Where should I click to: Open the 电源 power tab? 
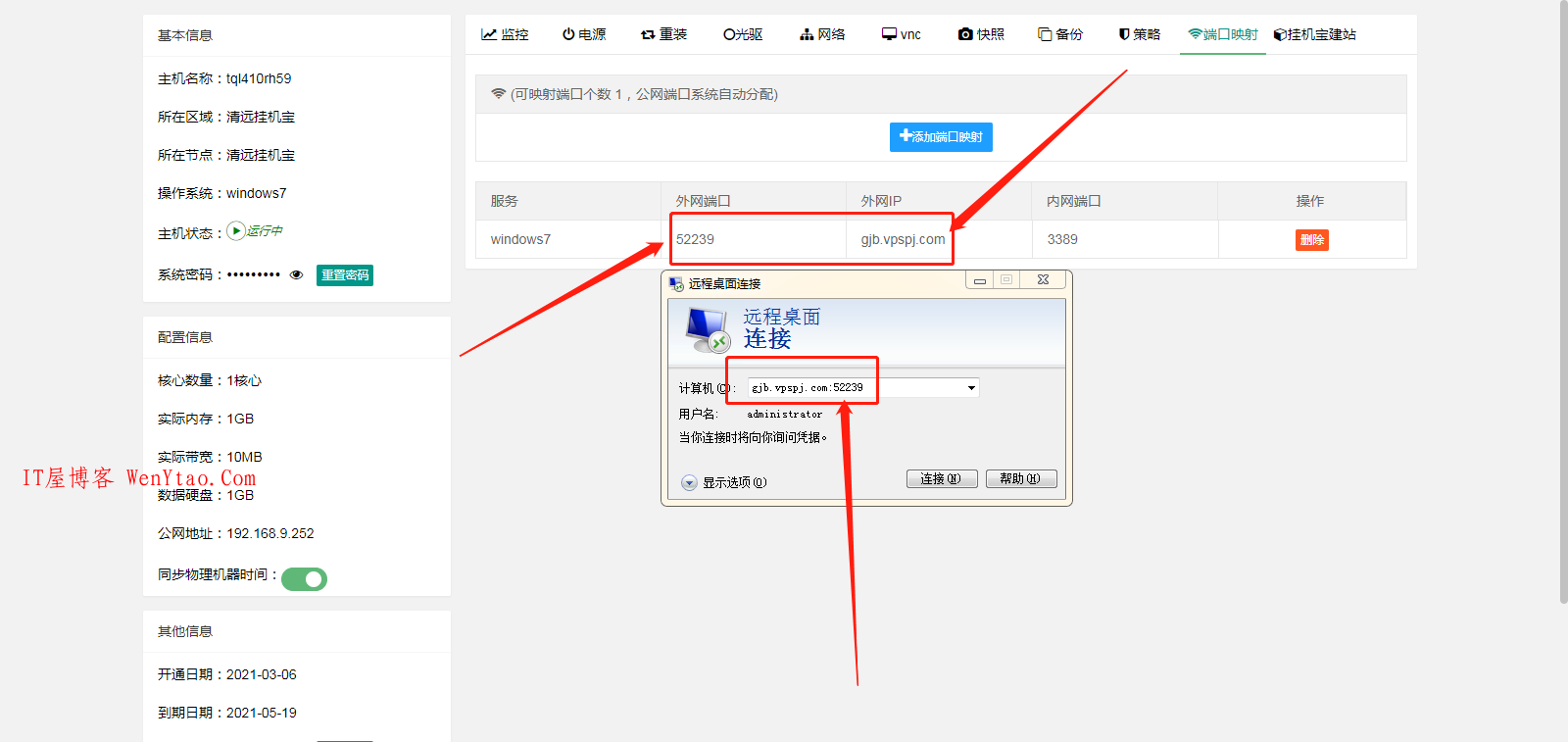(584, 34)
